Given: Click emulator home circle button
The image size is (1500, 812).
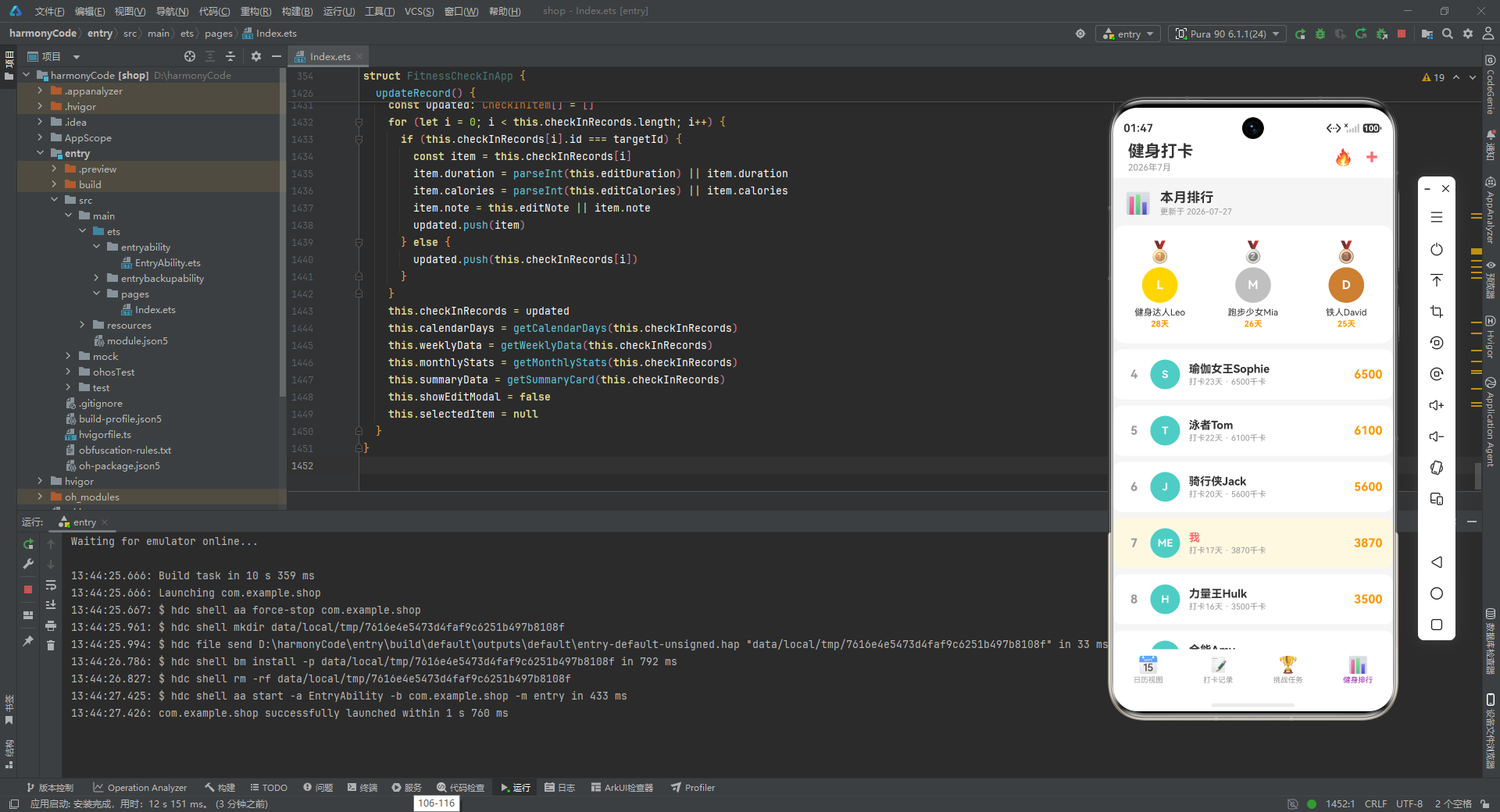Looking at the screenshot, I should tap(1437, 593).
